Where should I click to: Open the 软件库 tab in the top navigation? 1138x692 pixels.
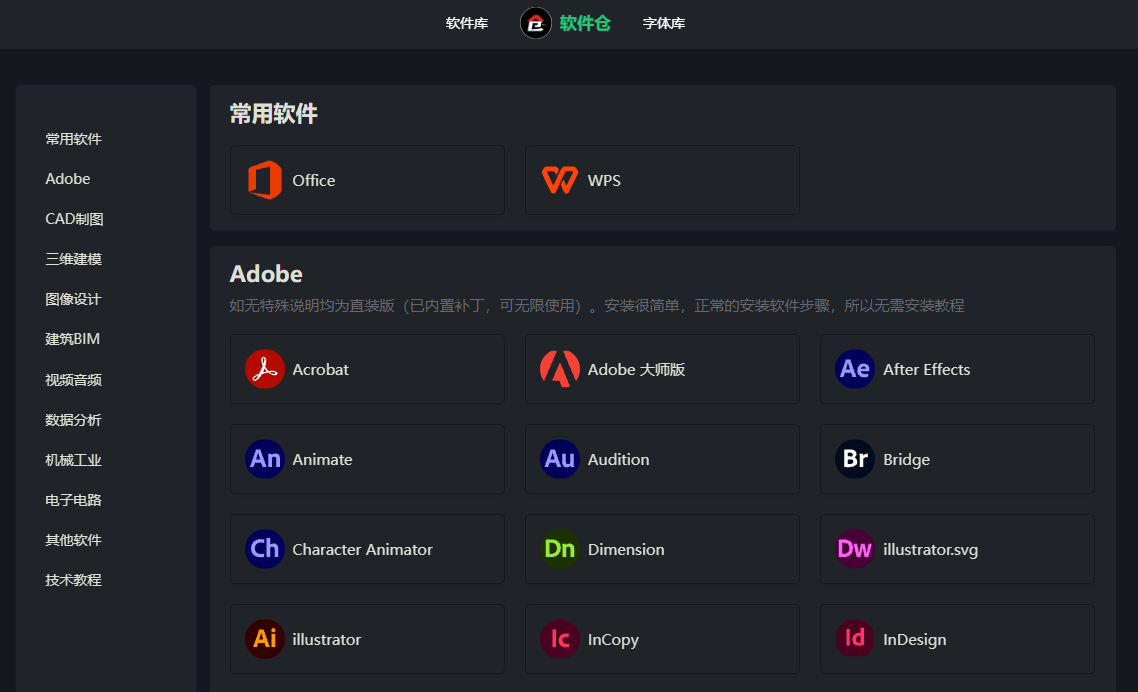coord(467,23)
